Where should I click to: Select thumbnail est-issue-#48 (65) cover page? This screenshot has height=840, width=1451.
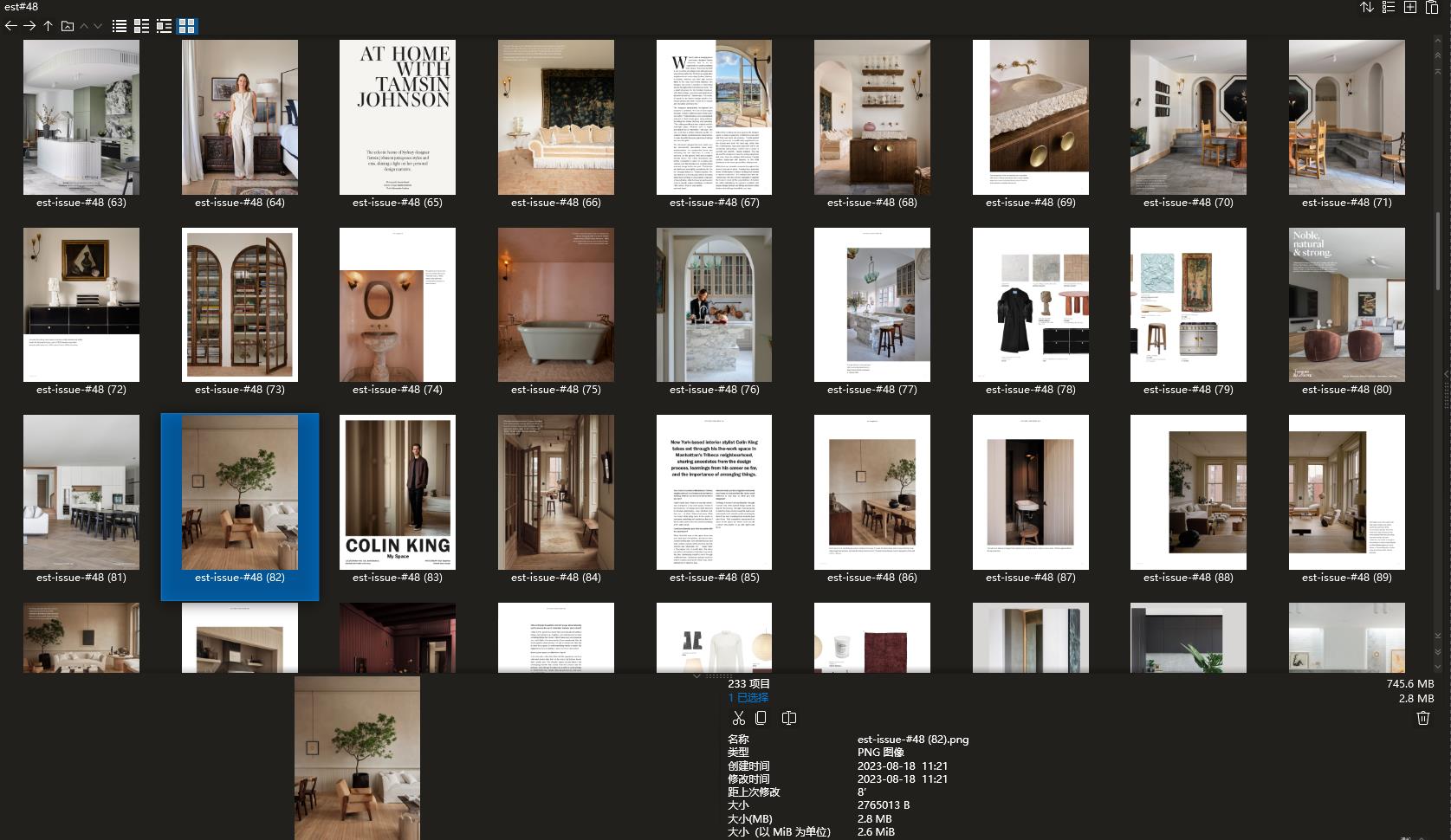tap(398, 117)
